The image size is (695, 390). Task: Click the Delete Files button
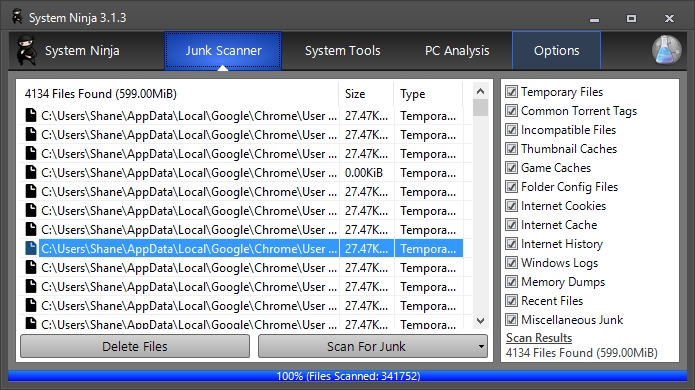point(135,346)
